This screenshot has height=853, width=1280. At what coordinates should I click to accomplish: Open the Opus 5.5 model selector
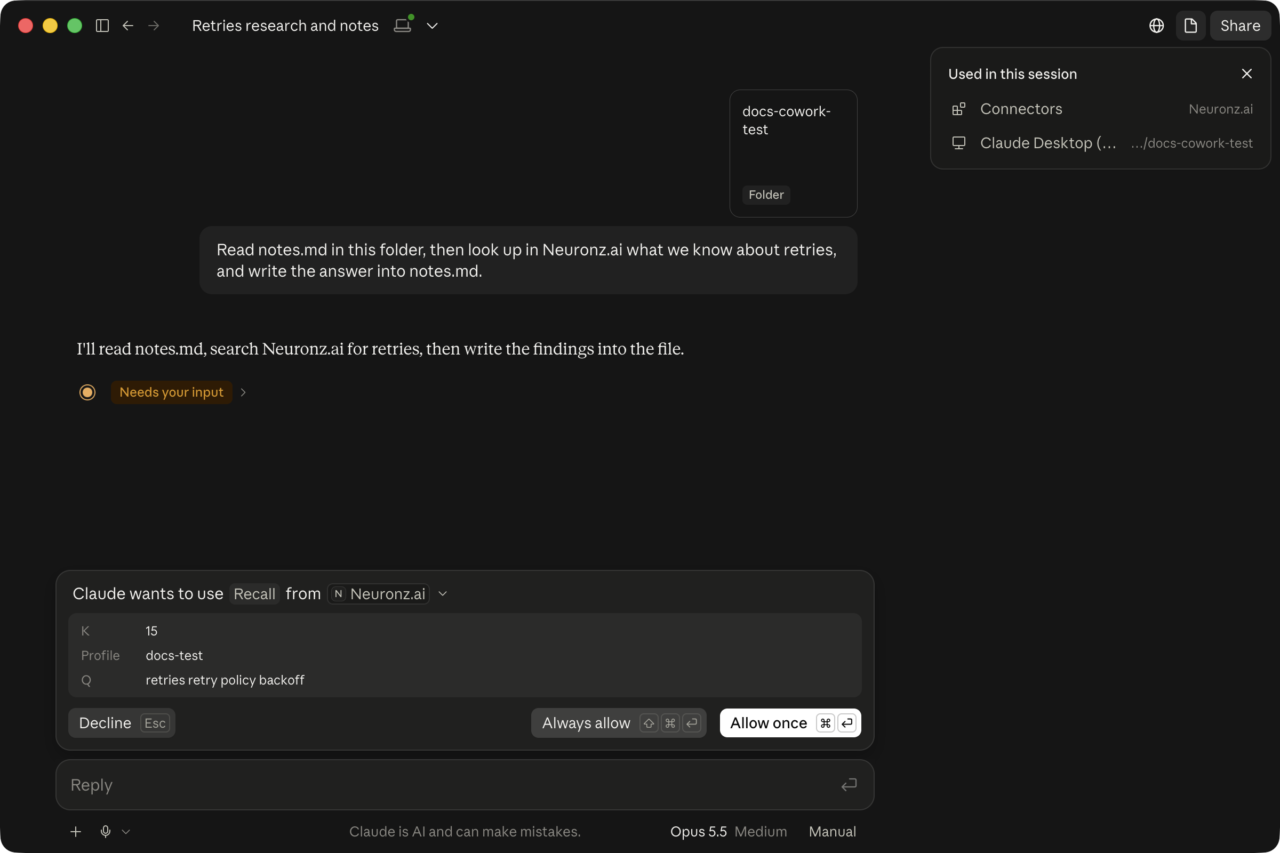pyautogui.click(x=728, y=831)
